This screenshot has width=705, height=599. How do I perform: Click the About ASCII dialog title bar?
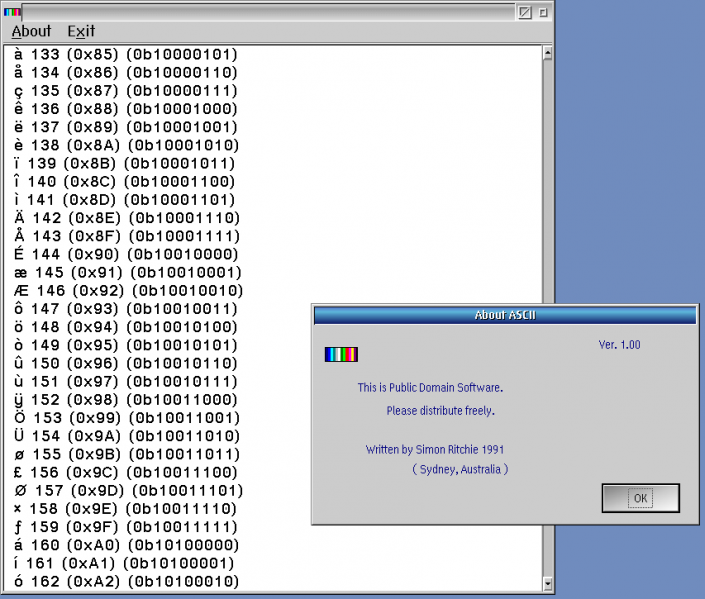tap(504, 316)
